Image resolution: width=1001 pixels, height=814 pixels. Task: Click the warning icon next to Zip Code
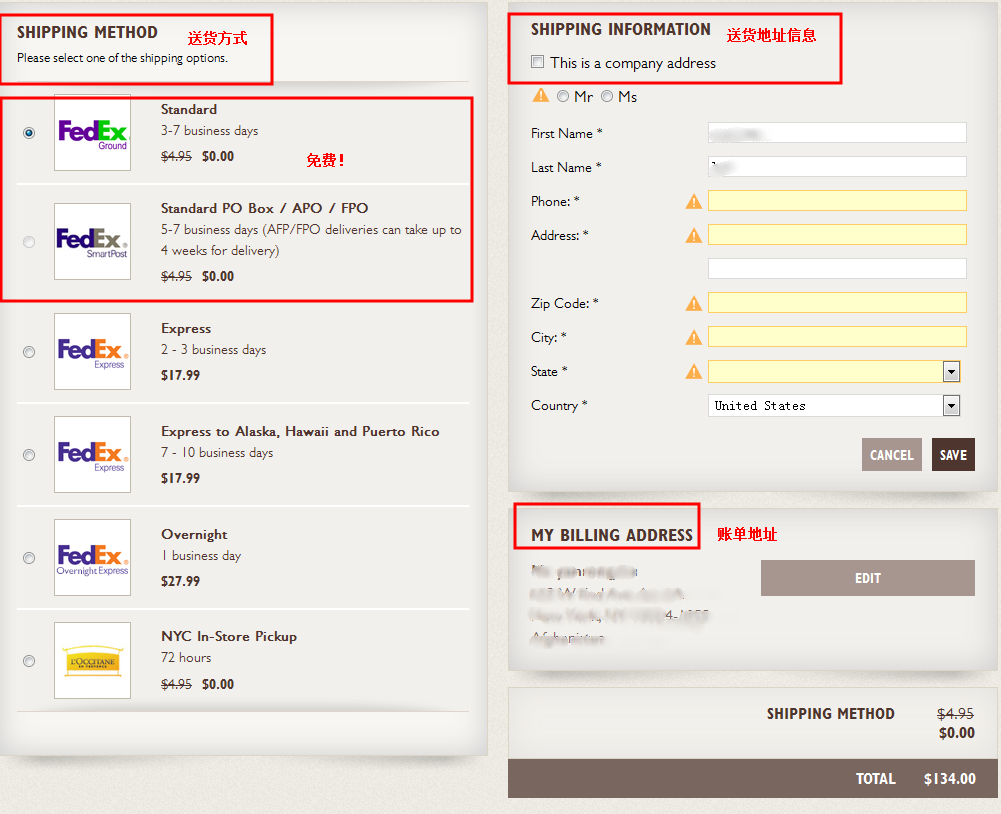pyautogui.click(x=693, y=304)
